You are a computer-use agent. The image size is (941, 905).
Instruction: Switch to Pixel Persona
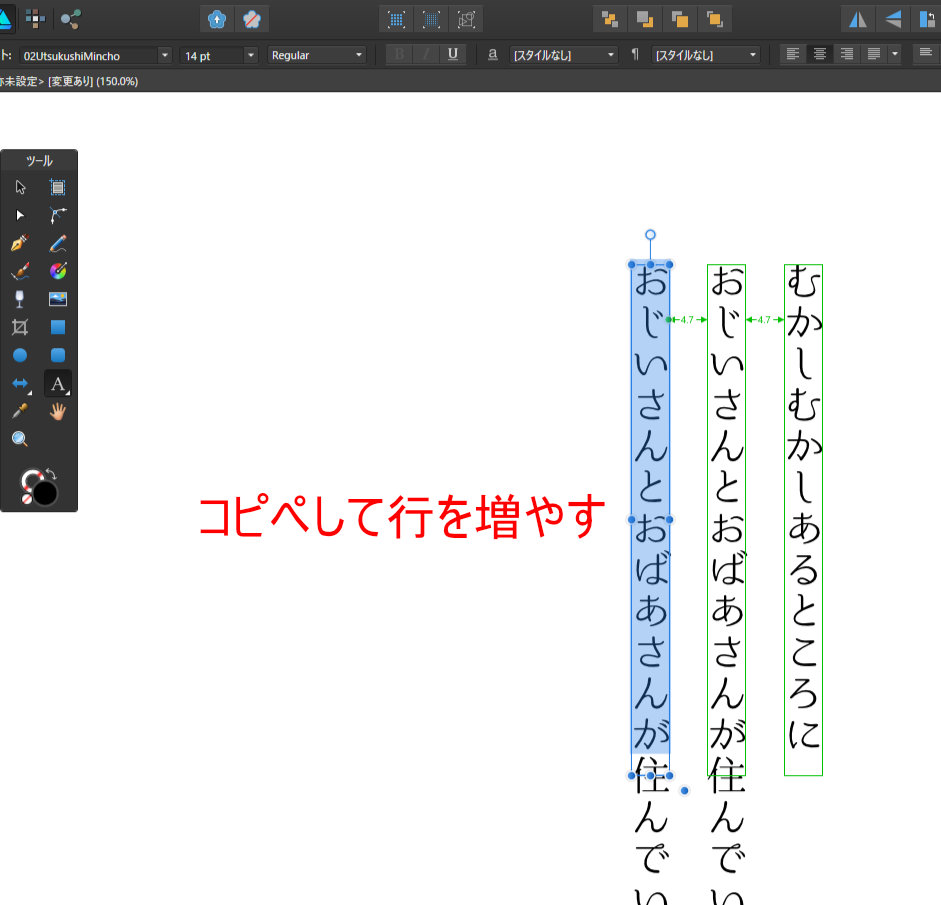coord(35,19)
